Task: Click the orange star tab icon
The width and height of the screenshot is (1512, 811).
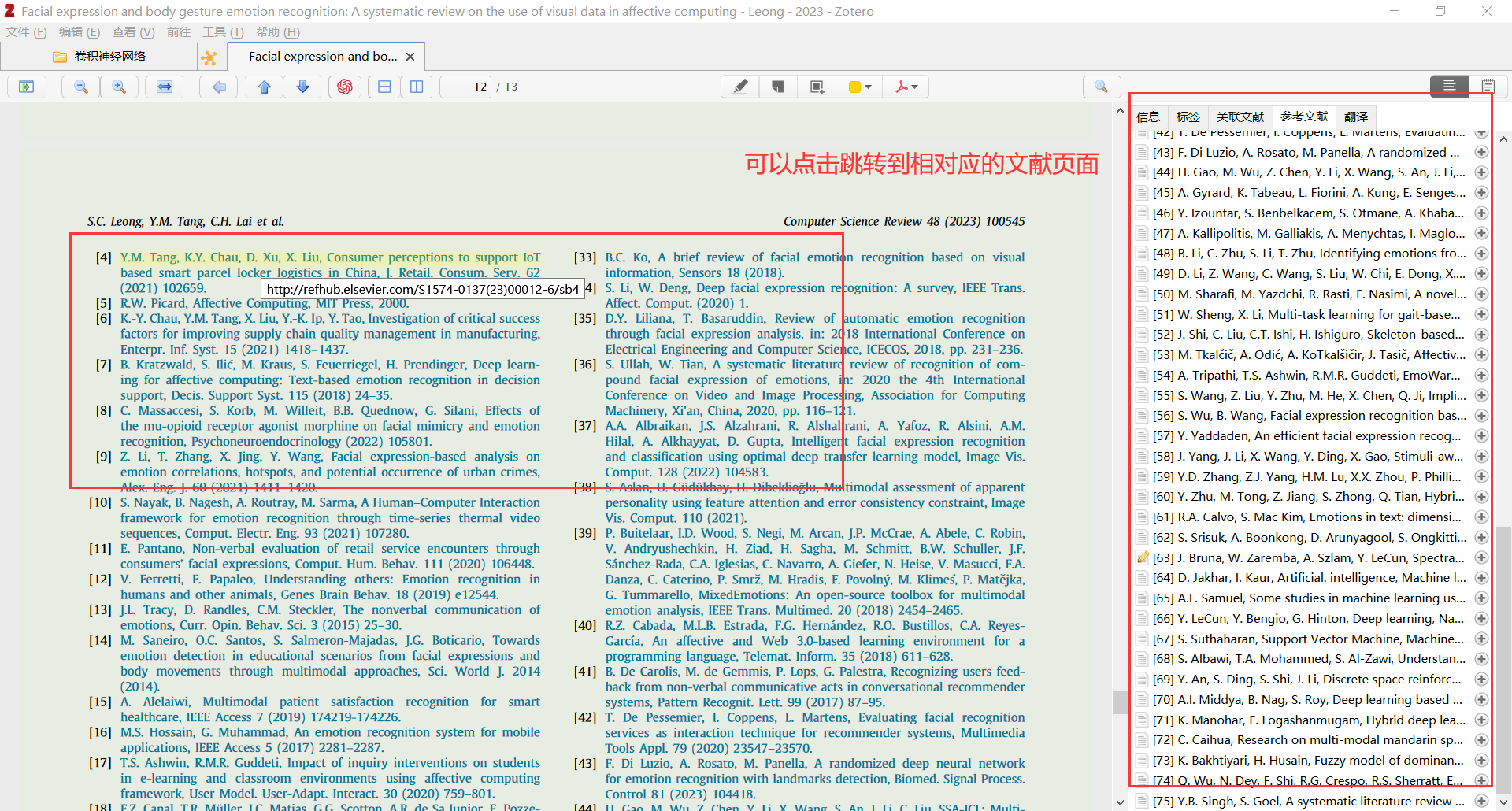Action: 209,57
